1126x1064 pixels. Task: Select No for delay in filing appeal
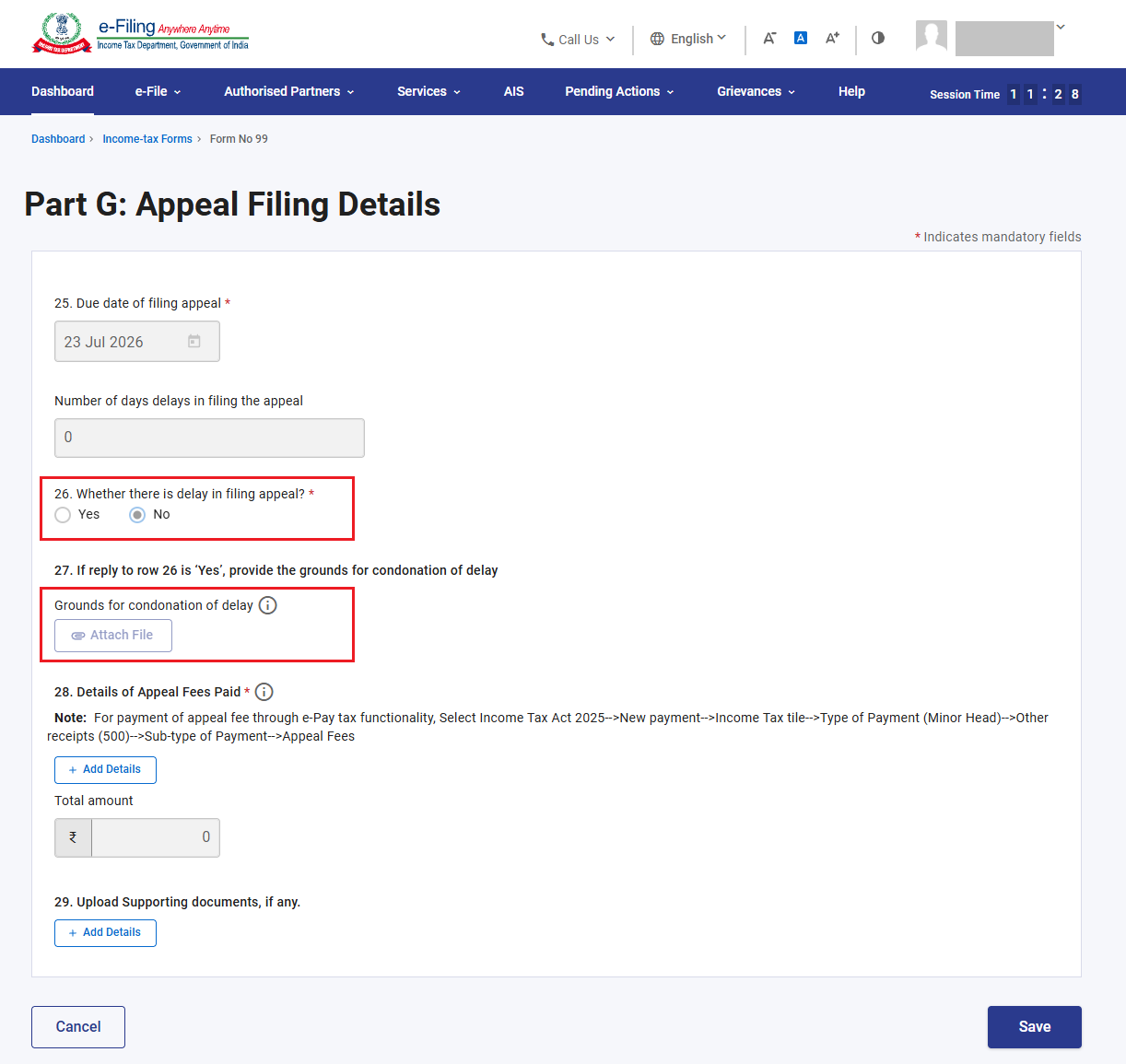point(137,515)
